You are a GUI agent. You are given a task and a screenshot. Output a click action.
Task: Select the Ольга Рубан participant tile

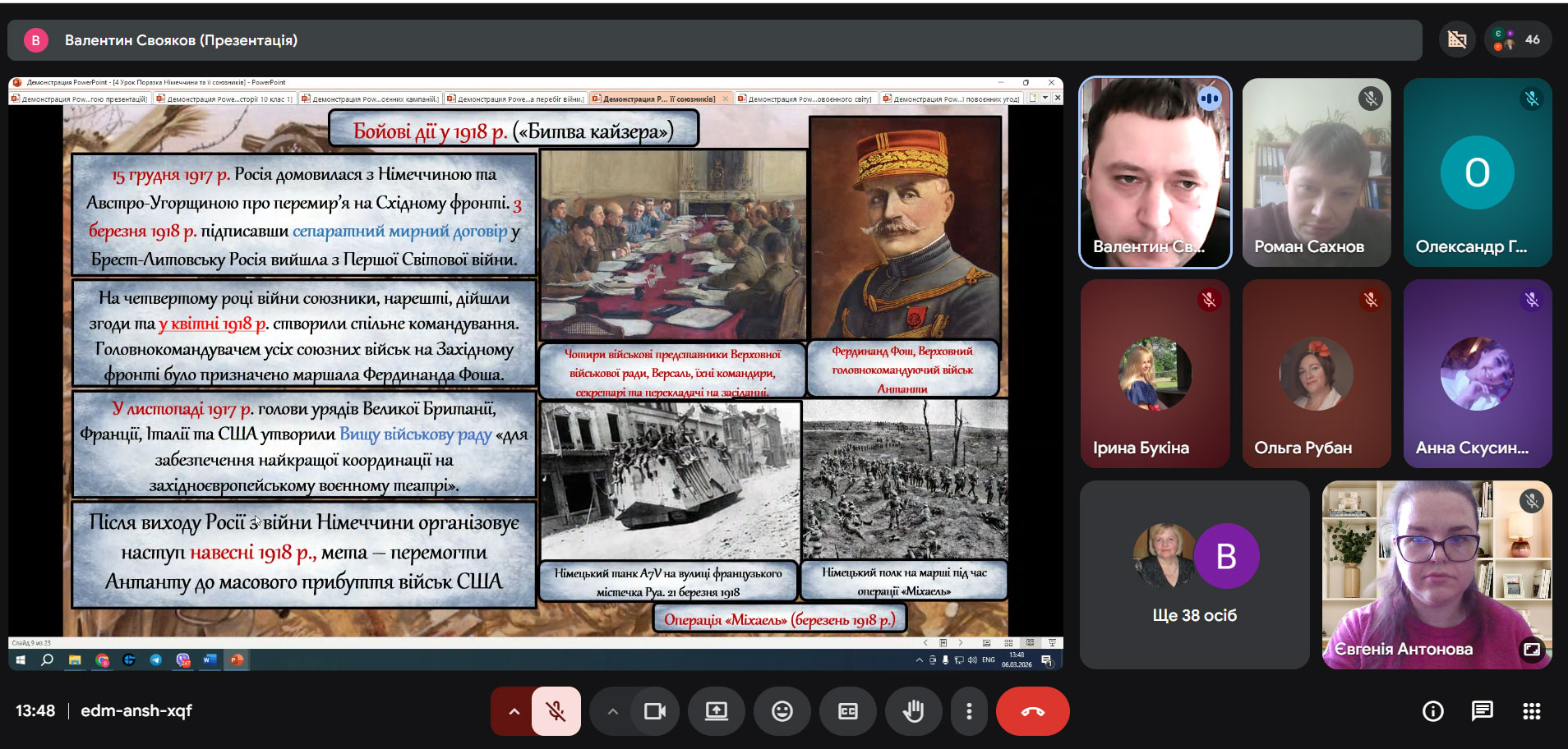point(1316,374)
